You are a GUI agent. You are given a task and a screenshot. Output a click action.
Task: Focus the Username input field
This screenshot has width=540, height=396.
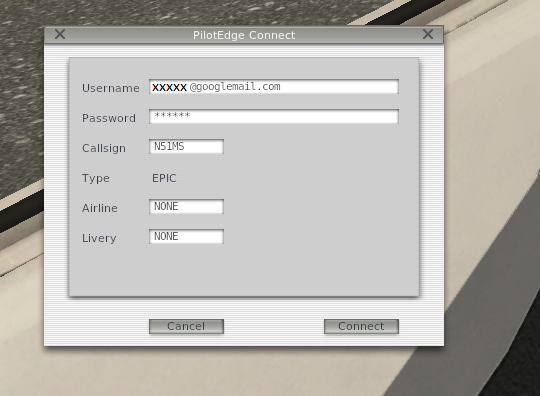[x=274, y=87]
